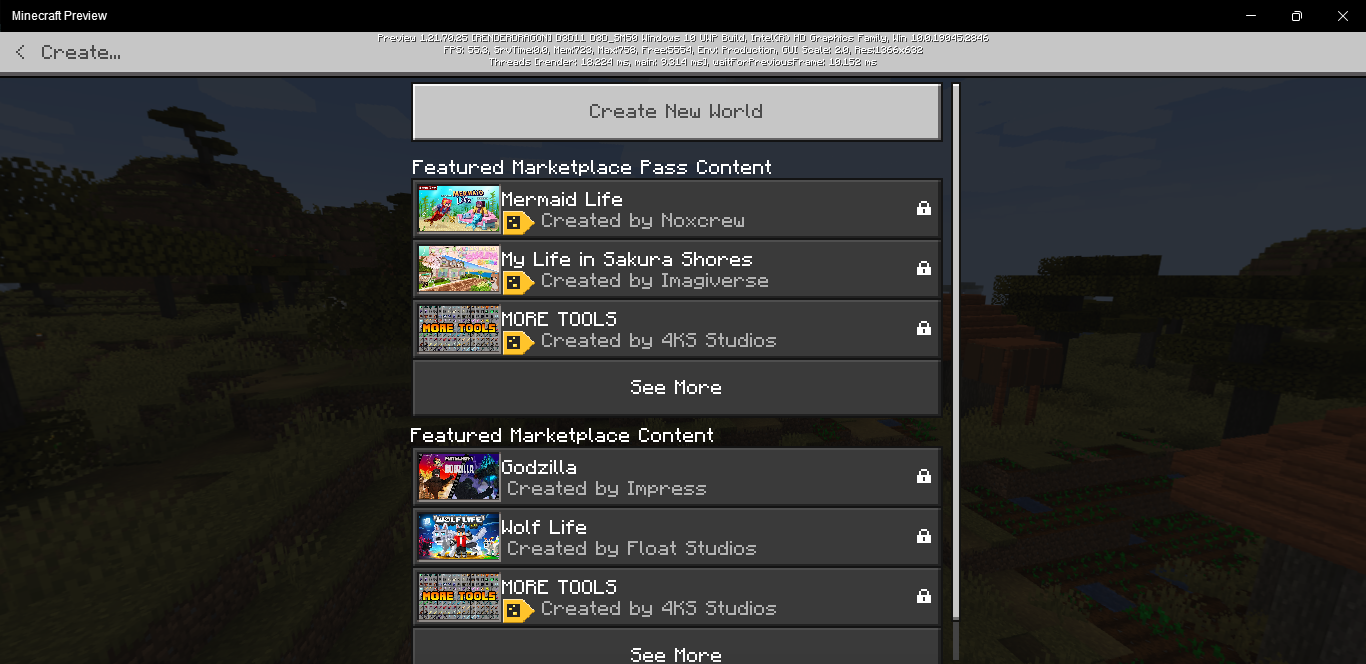Select the Godzilla by Impress entry
The image size is (1366, 664).
(677, 476)
